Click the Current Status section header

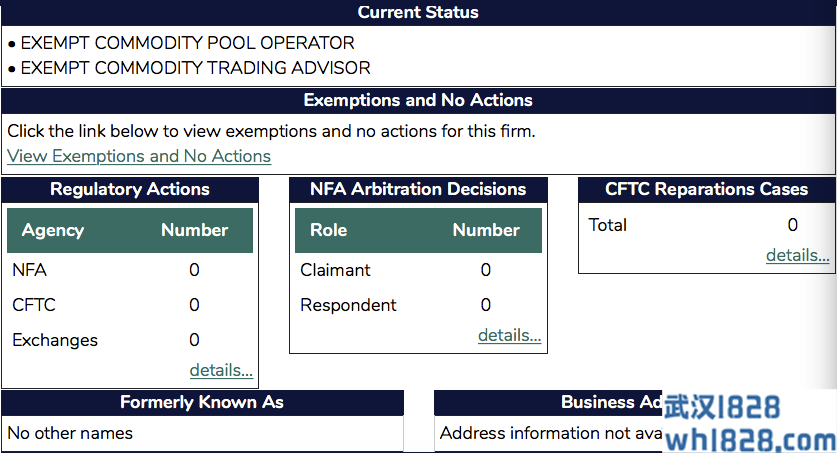coord(418,13)
